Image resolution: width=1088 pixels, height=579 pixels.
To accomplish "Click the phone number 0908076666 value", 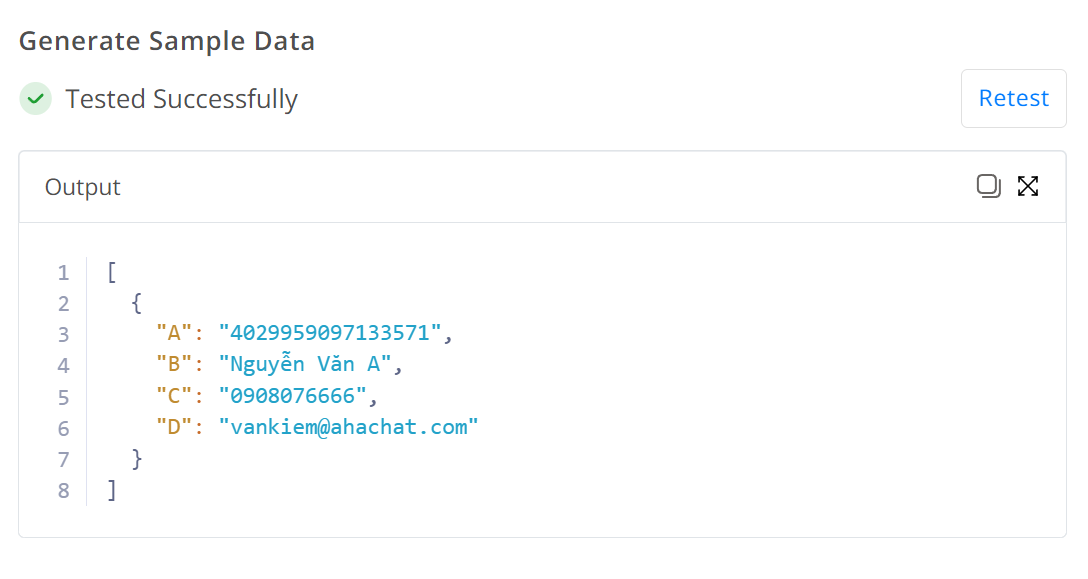I will pos(292,396).
